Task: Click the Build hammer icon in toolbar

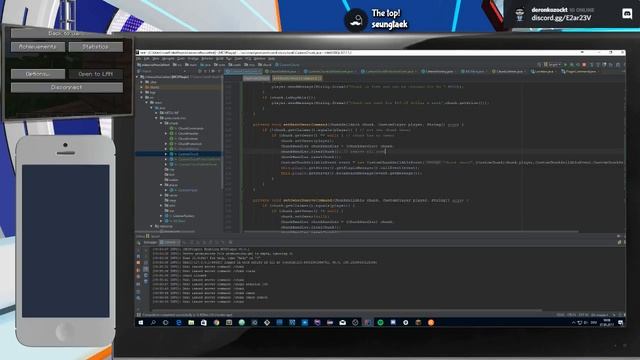Action: tap(539, 64)
